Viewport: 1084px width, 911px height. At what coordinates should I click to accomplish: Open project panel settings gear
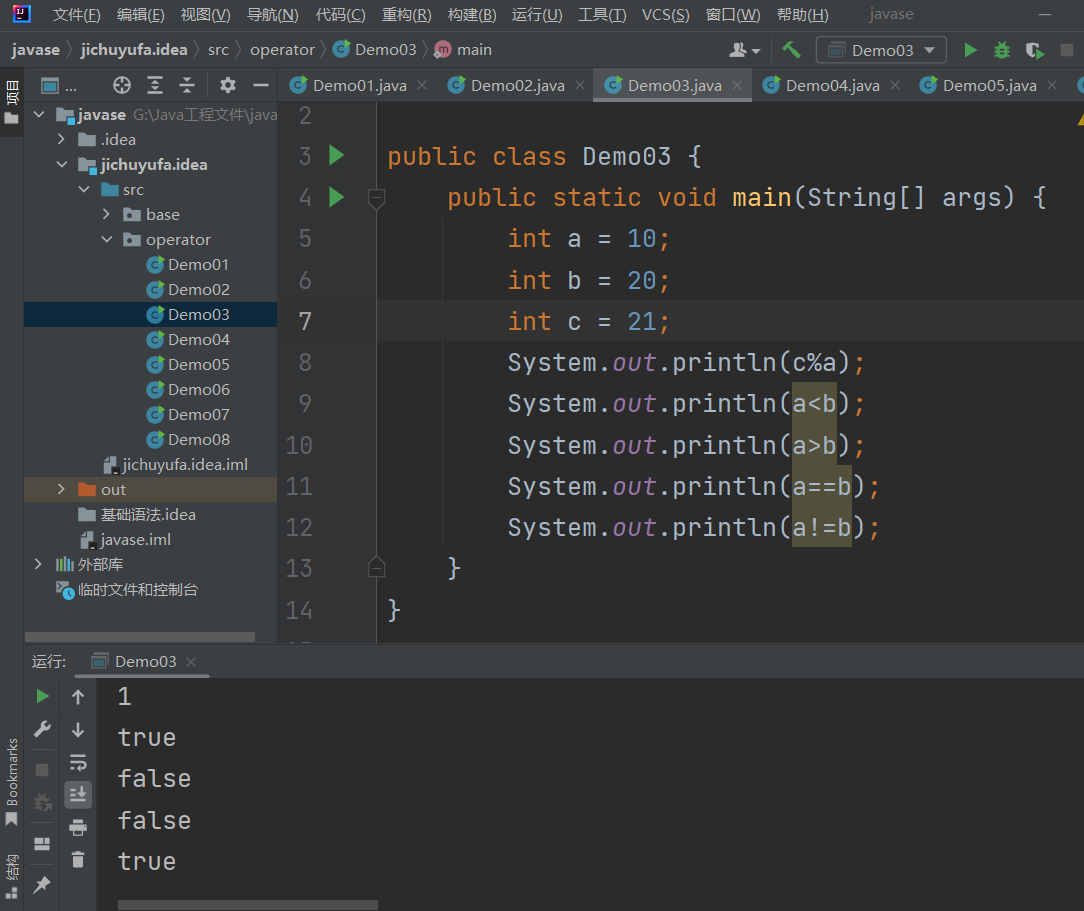click(228, 85)
